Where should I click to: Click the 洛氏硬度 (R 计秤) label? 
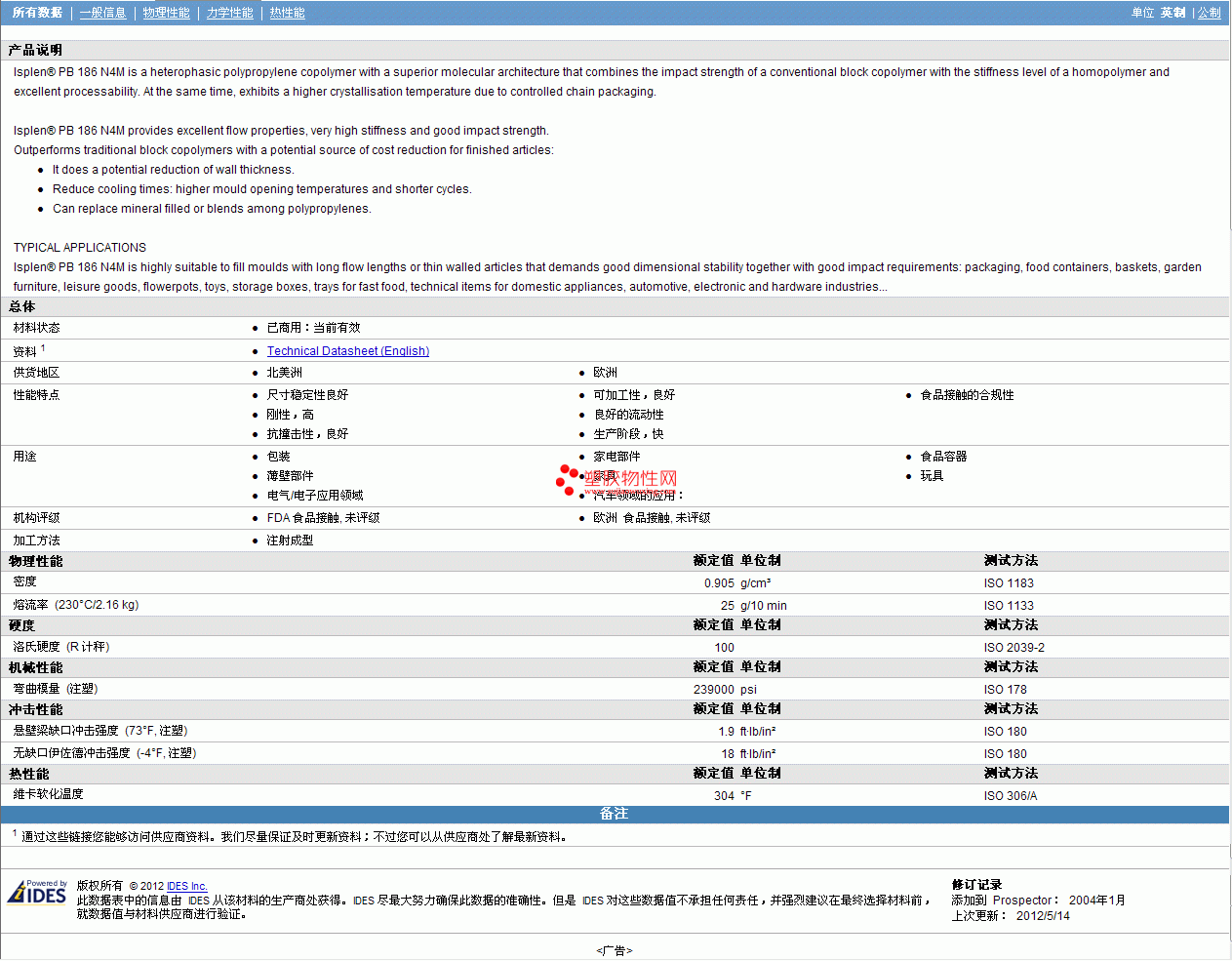coord(61,647)
